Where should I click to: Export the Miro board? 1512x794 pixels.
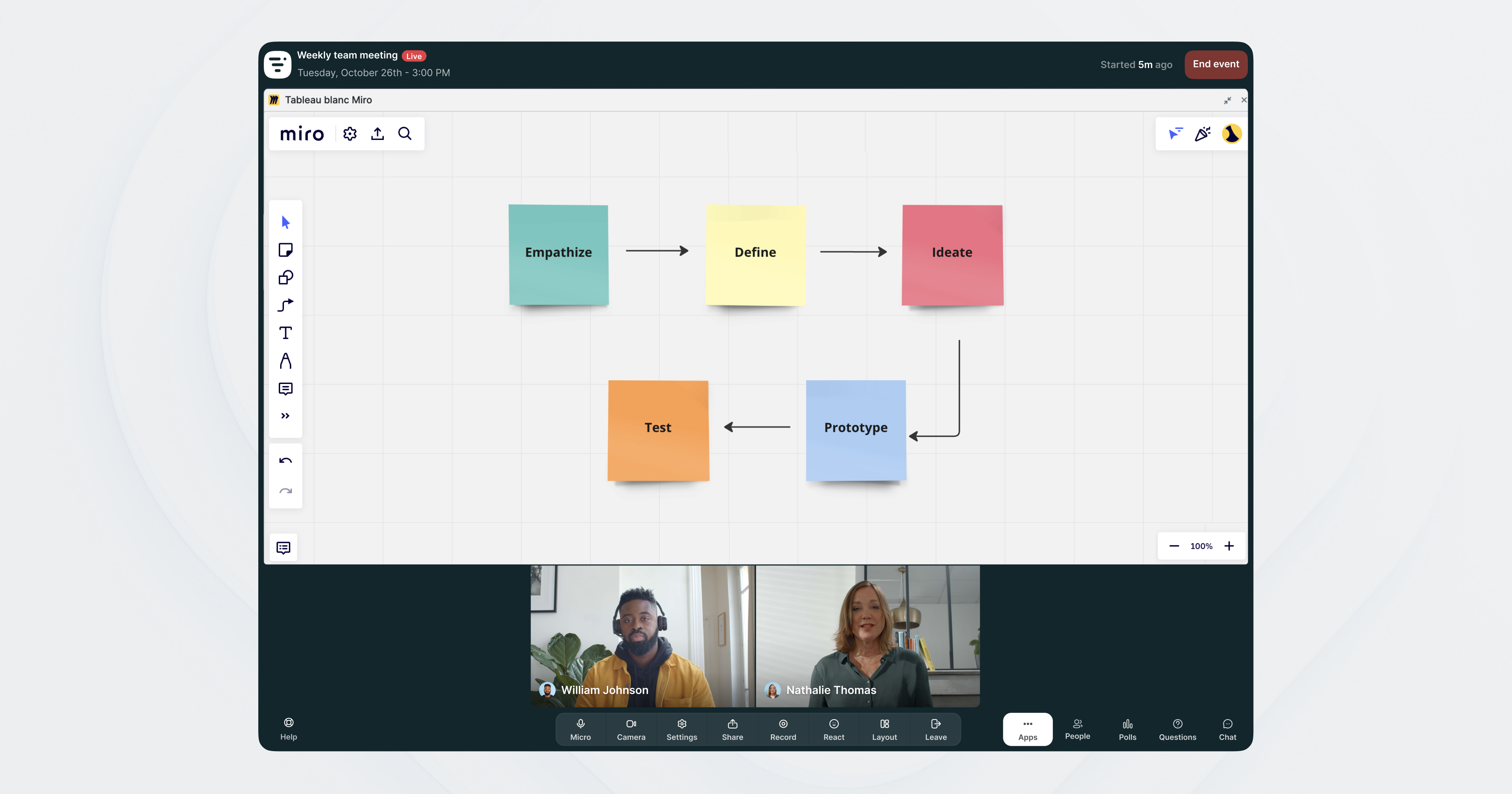point(378,134)
